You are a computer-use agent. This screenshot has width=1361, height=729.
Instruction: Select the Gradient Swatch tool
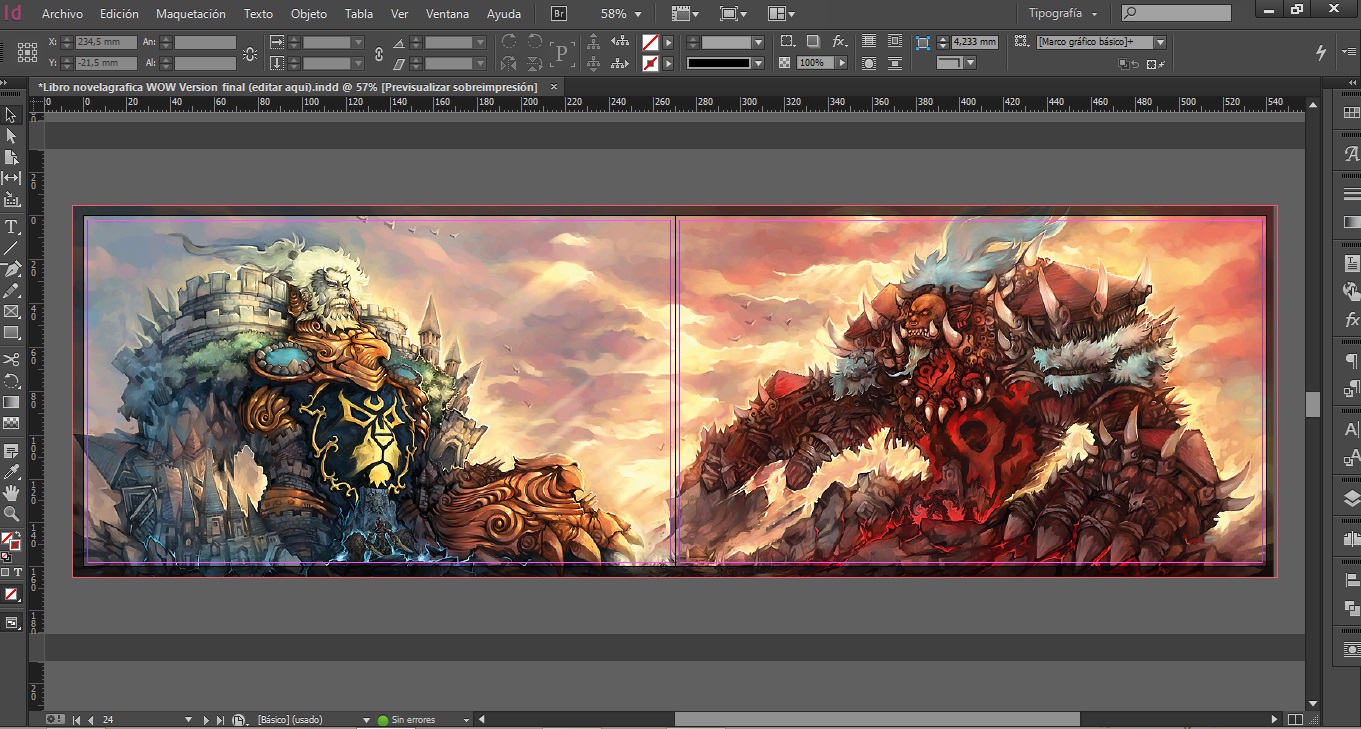click(11, 402)
